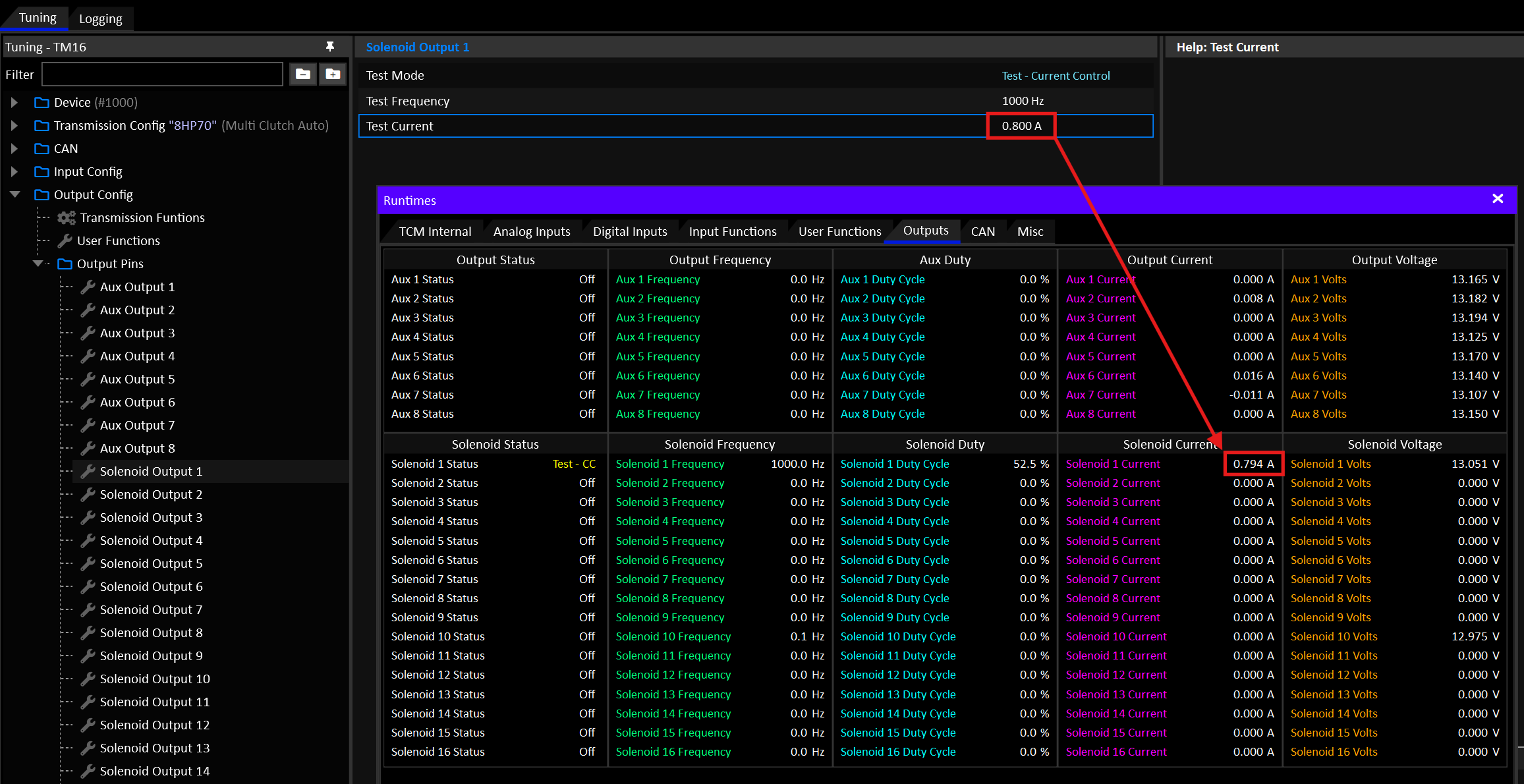
Task: Click the Solenoid 1 Status row
Action: click(x=494, y=464)
